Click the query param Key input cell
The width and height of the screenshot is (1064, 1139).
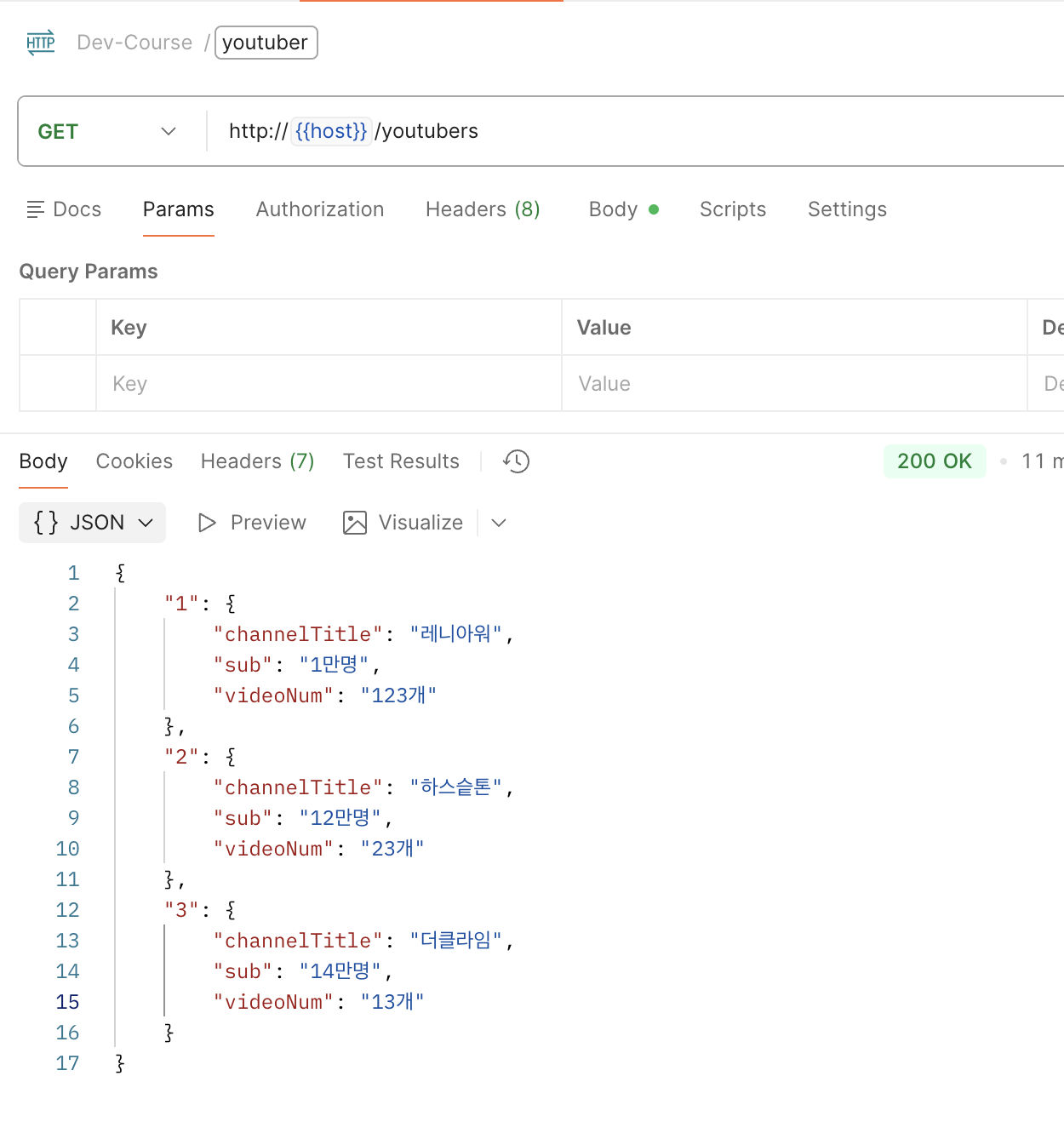click(329, 384)
